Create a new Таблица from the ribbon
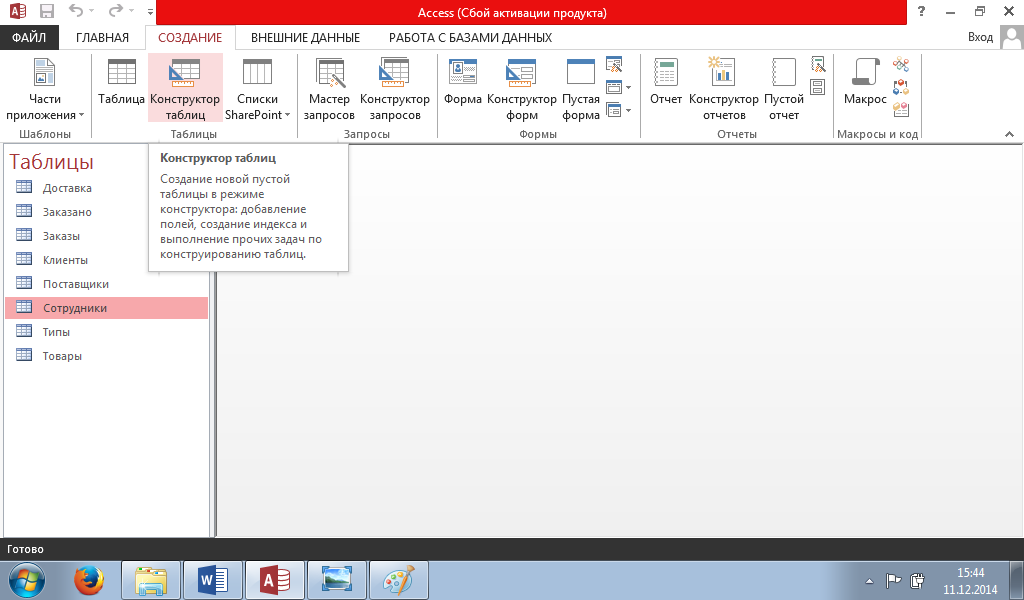1024x600 pixels. [121, 82]
